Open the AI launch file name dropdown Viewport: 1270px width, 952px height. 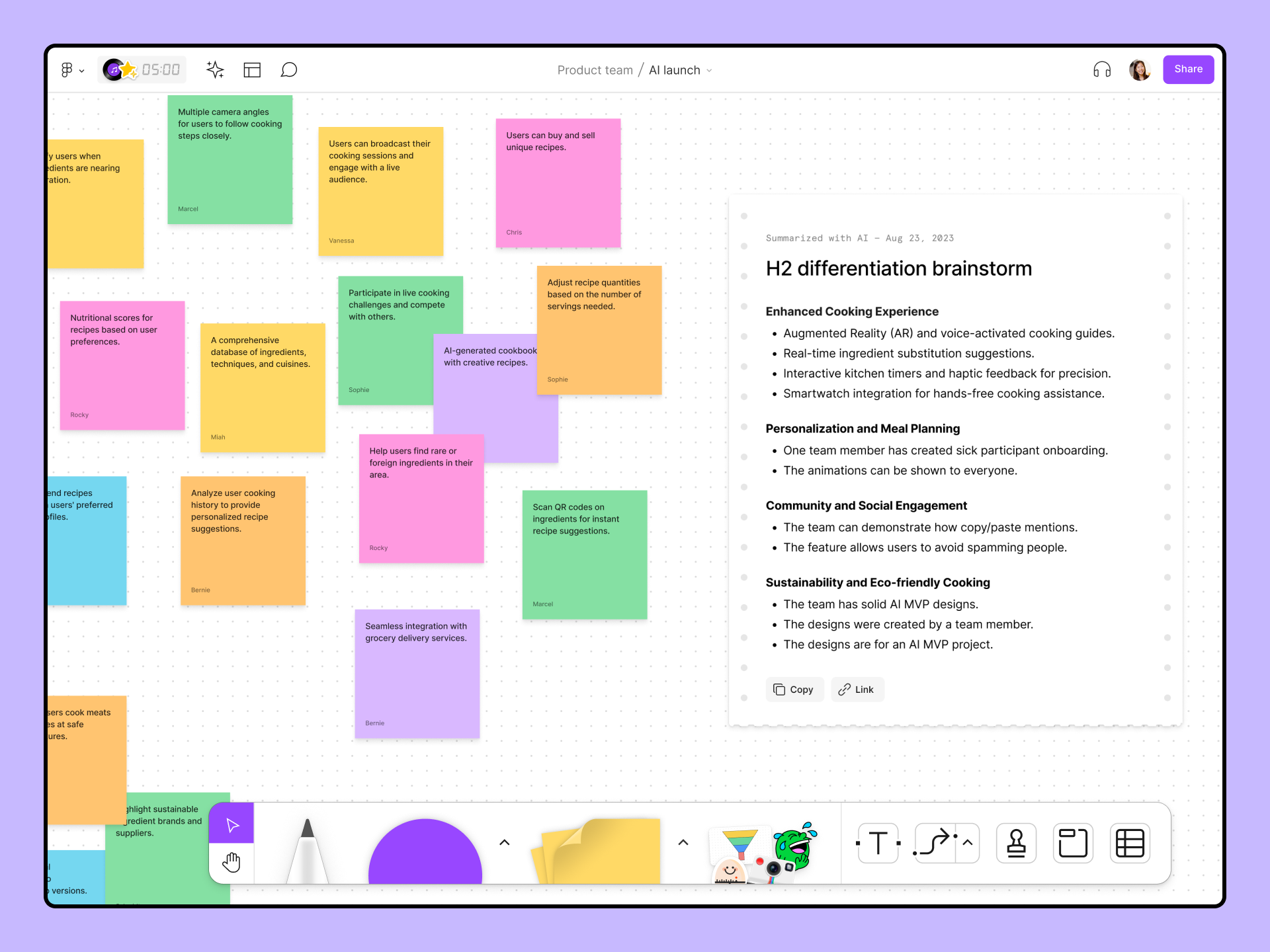[709, 70]
